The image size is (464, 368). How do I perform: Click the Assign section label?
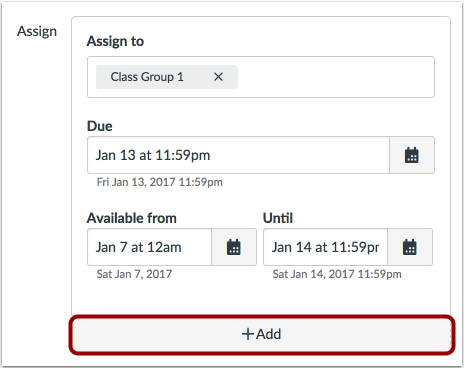pos(37,32)
